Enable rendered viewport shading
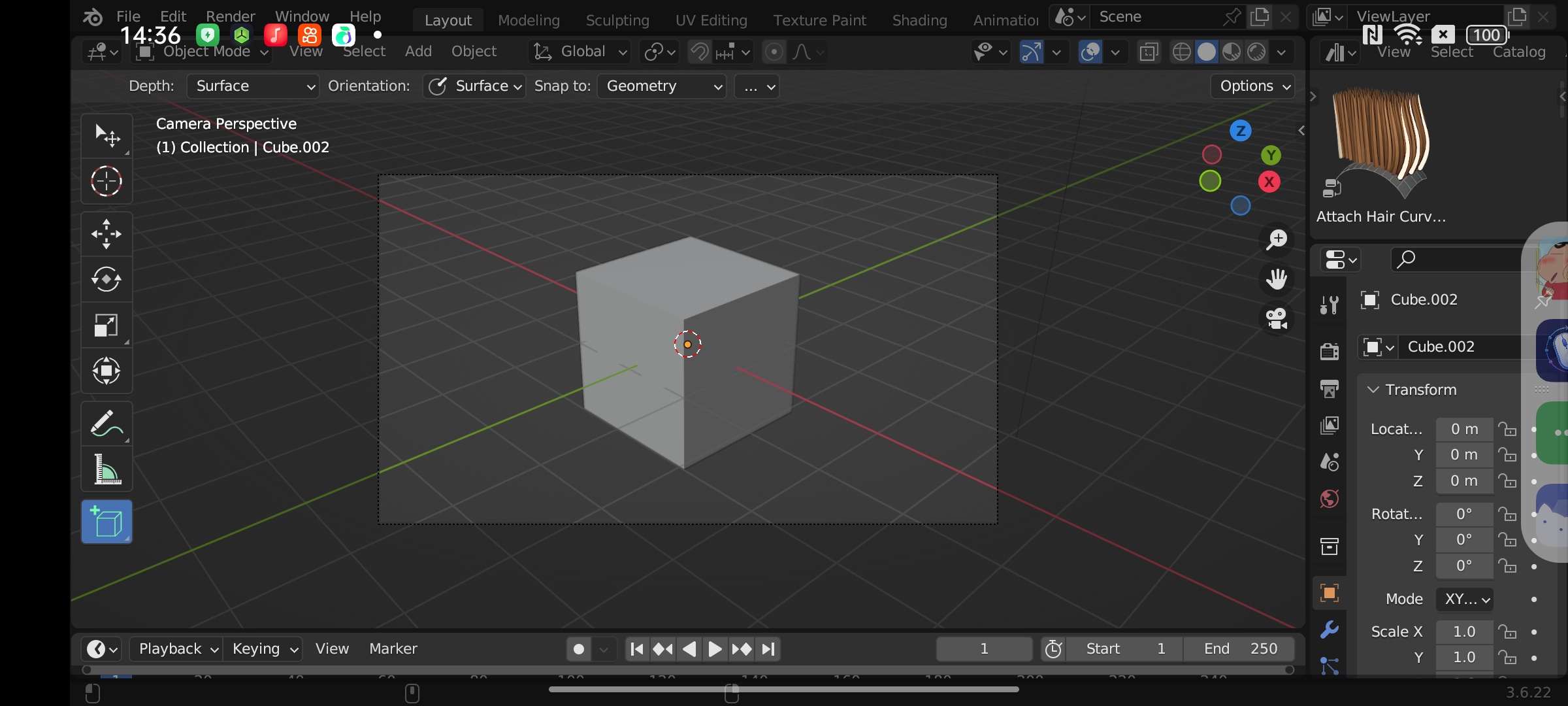Screen dimensions: 1568x706 1256,52
